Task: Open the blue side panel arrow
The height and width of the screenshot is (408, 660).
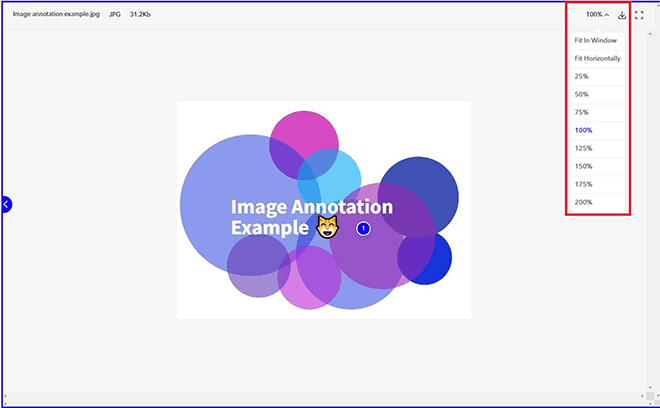Action: pos(6,204)
